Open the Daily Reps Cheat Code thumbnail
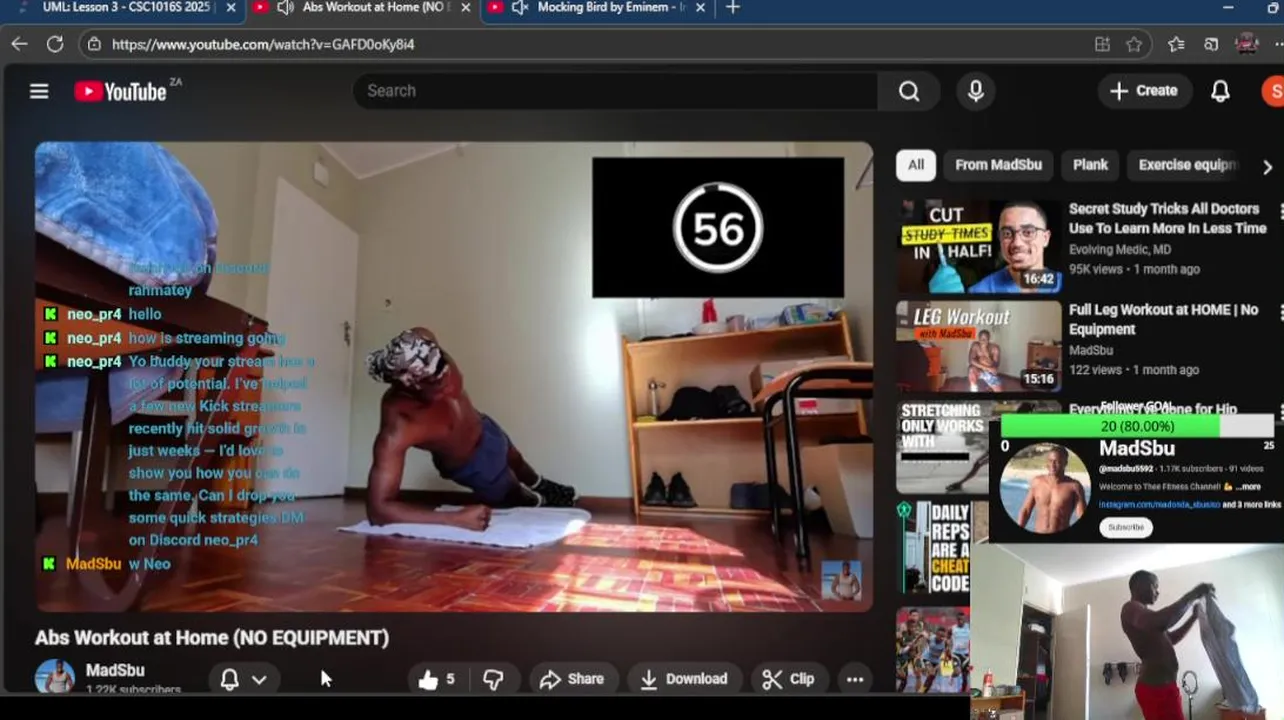This screenshot has height=720, width=1284. (x=934, y=549)
